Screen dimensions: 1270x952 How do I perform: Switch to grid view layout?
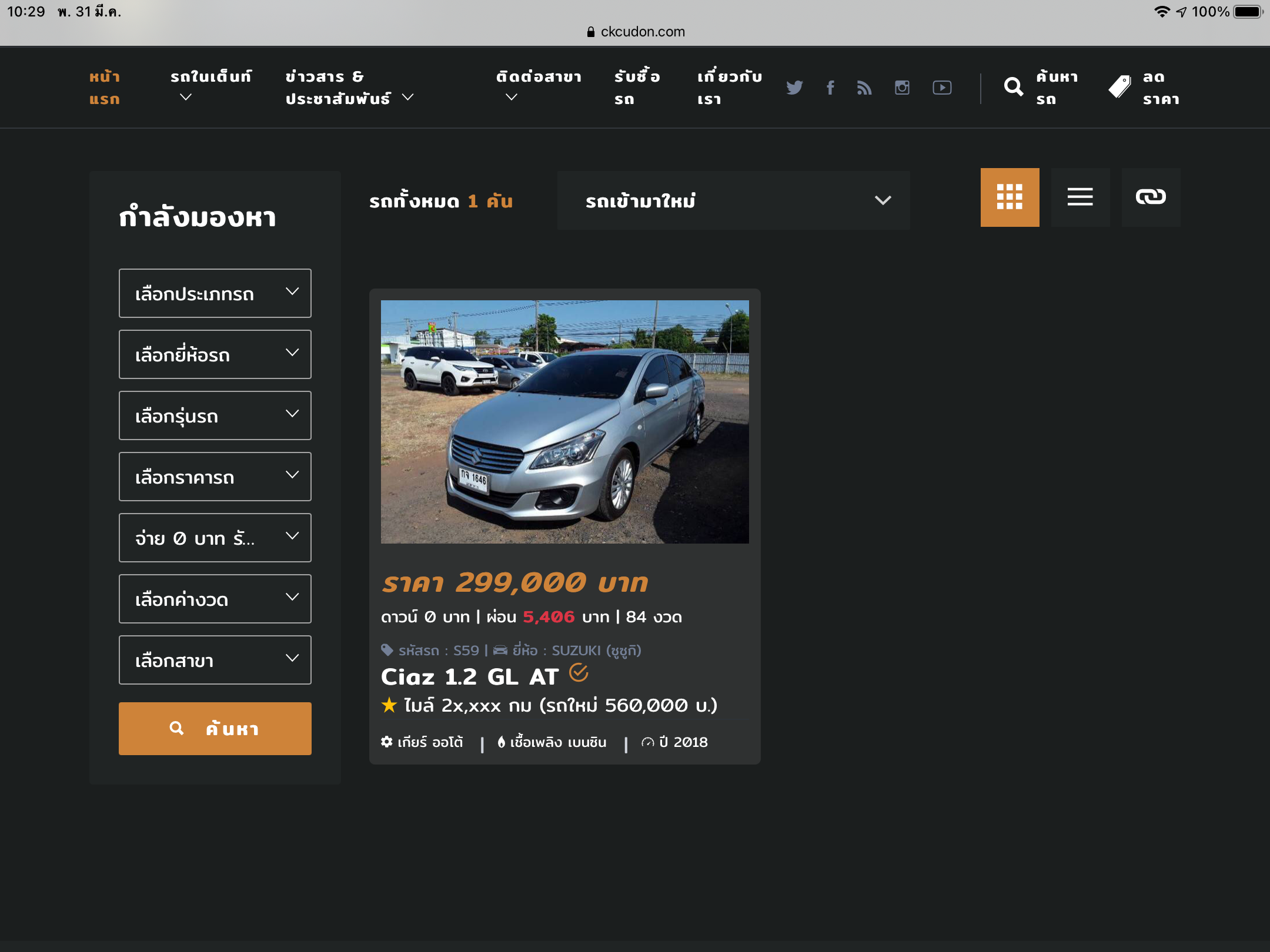[x=1010, y=197]
